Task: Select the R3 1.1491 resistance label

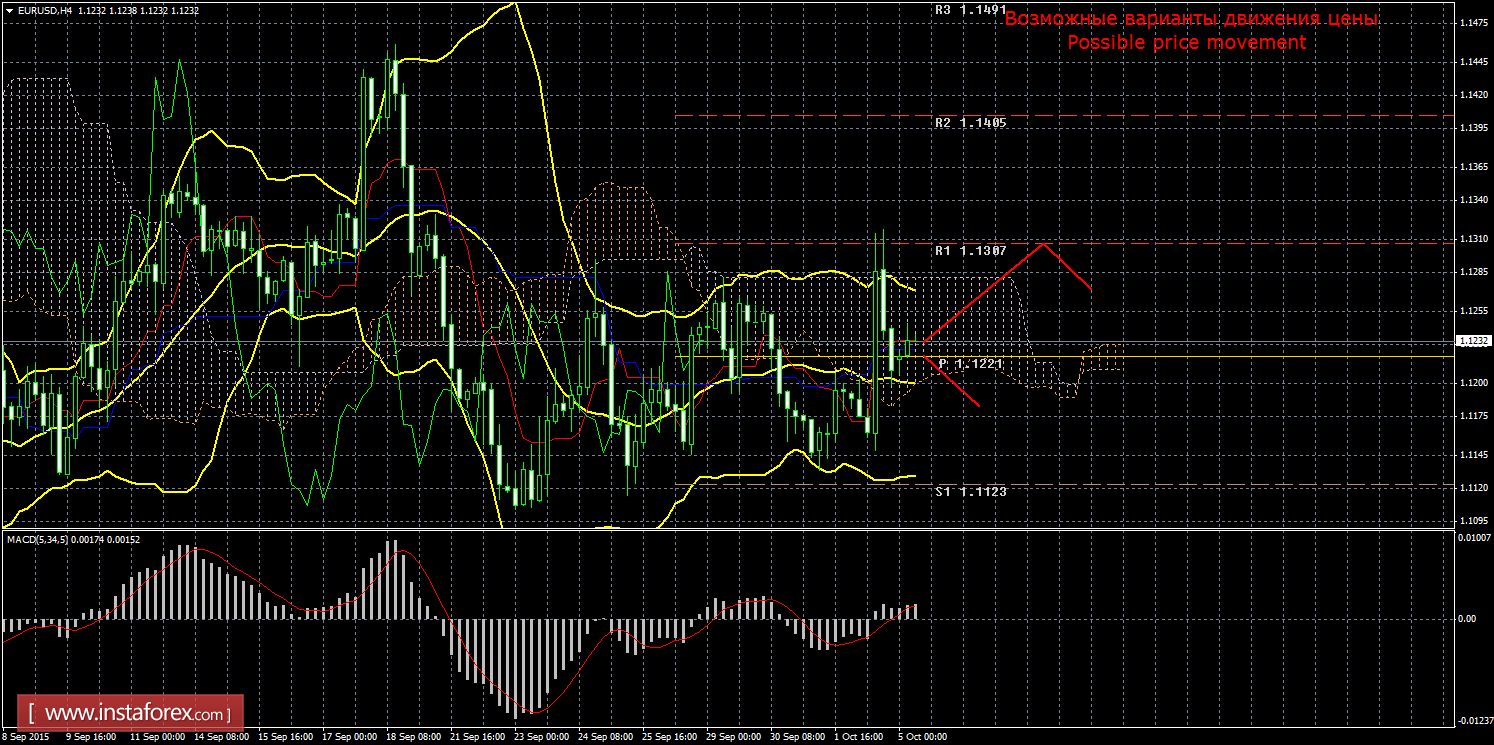Action: coord(970,9)
